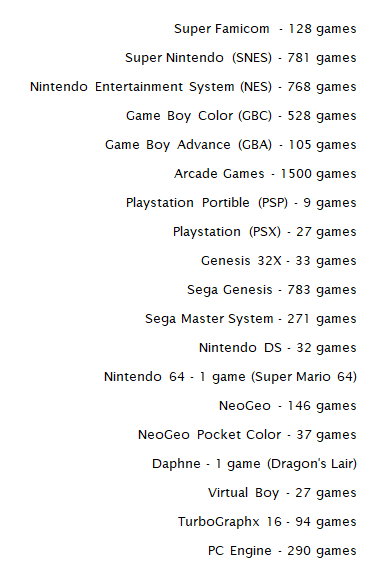This screenshot has height=571, width=377.
Task: Click the Virtual Boy 27 games line
Action: coord(282,493)
